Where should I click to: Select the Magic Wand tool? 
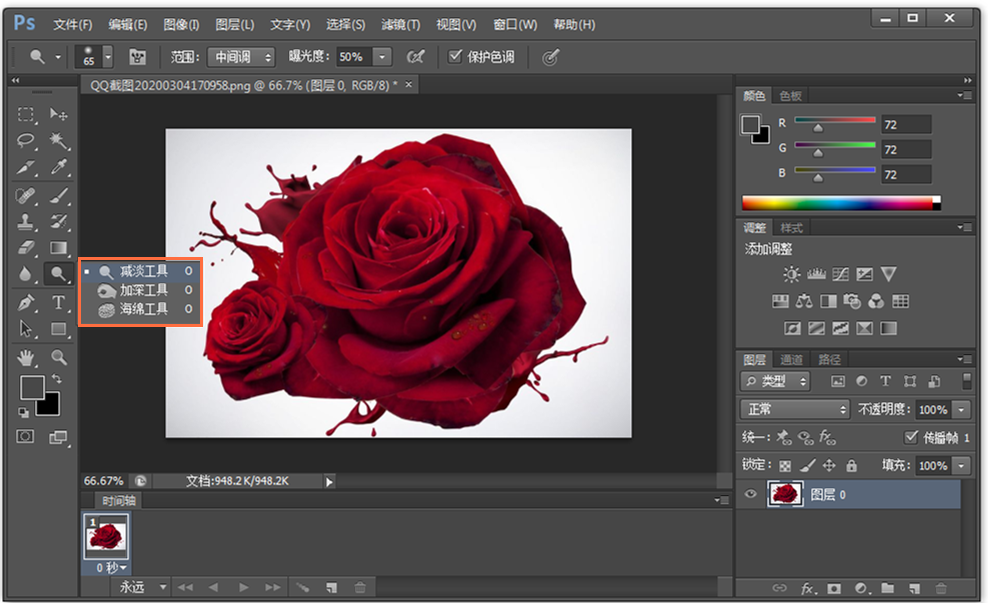tap(59, 141)
